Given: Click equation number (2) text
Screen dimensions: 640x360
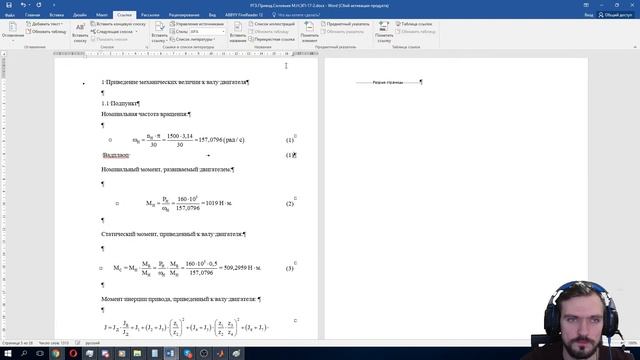Looking at the screenshot, I should click(x=290, y=204).
